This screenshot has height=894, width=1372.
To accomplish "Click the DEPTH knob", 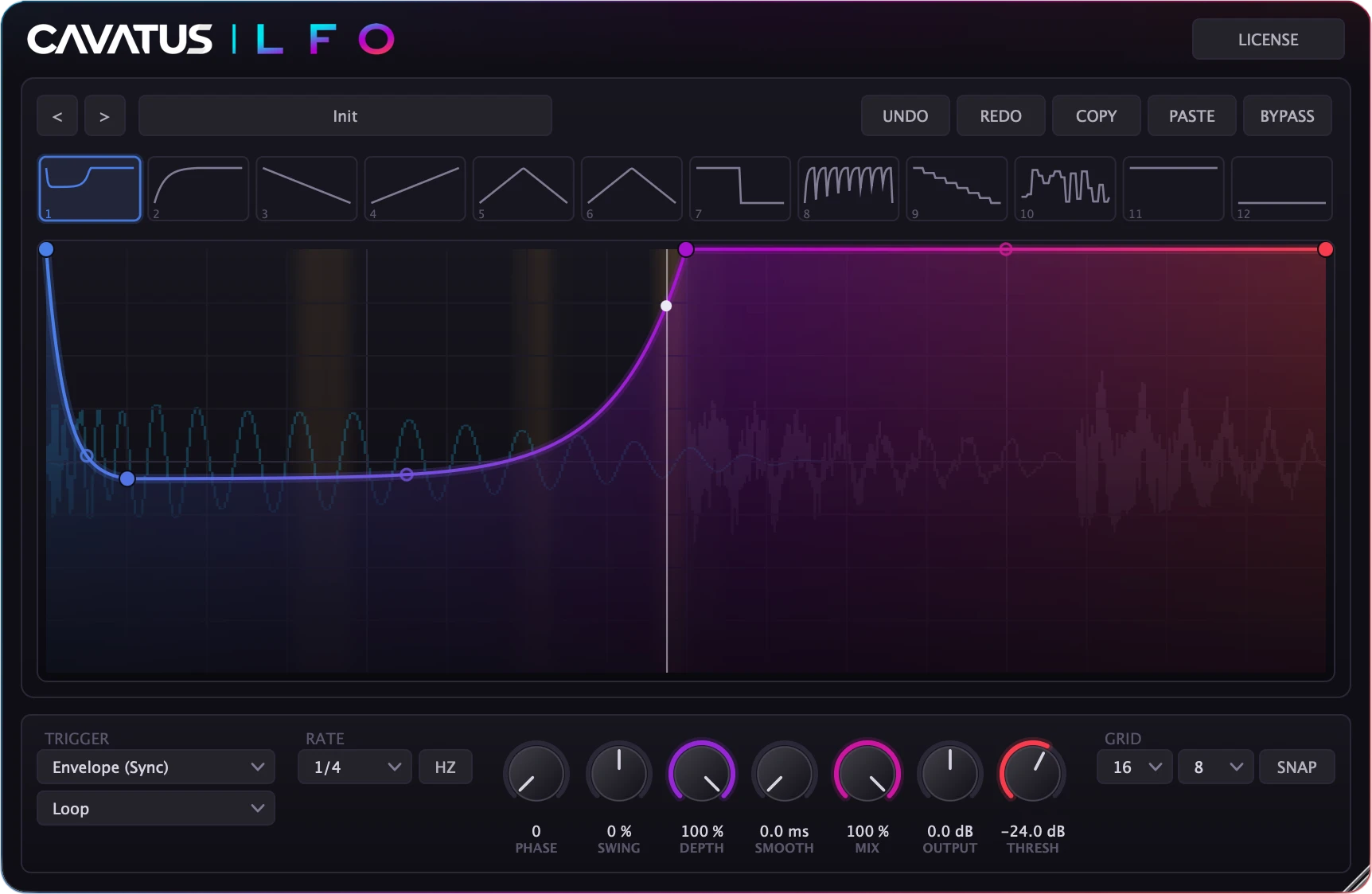I will pos(702,773).
